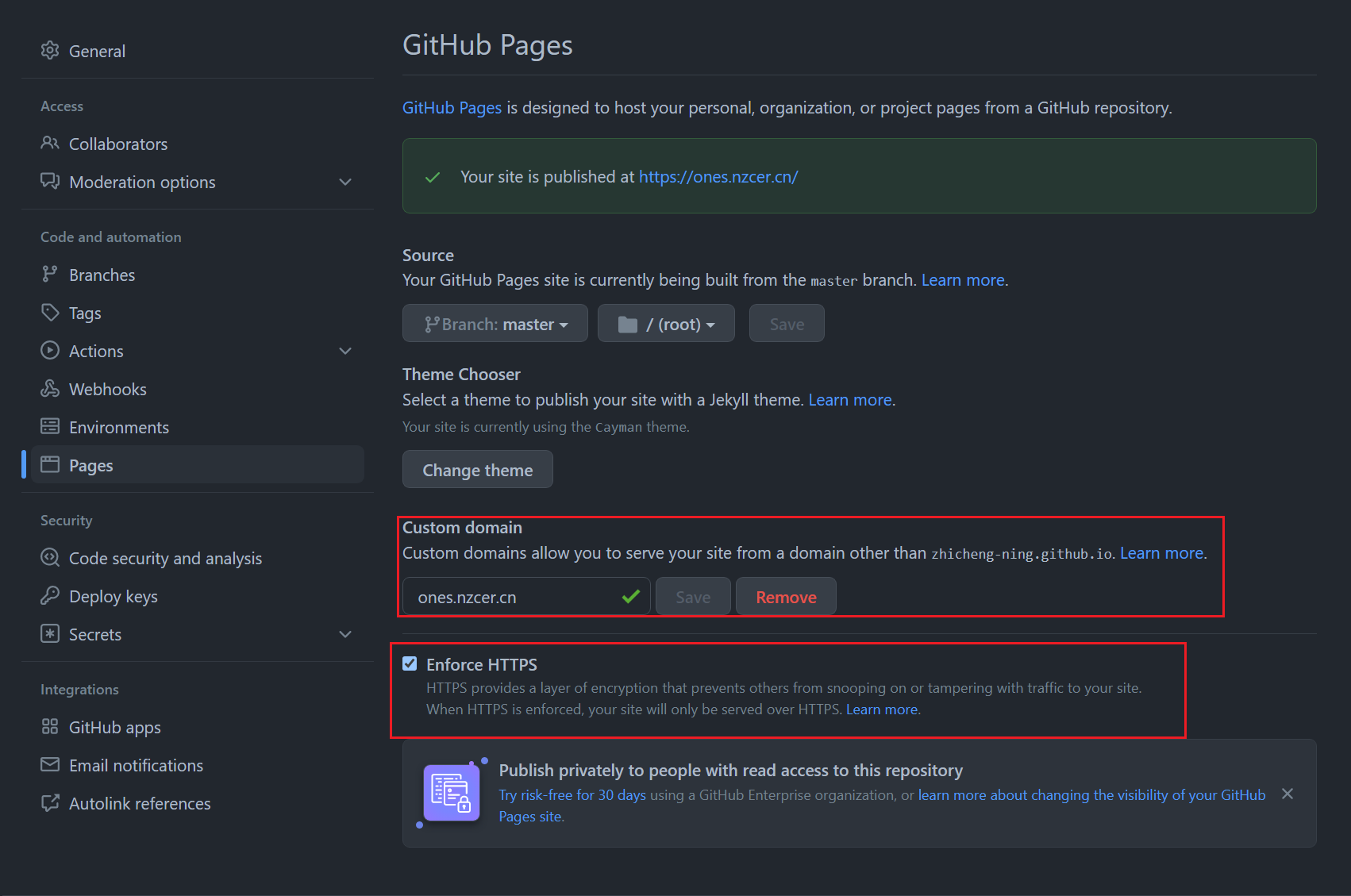Click the Autolink references icon
The width and height of the screenshot is (1351, 896).
[50, 803]
